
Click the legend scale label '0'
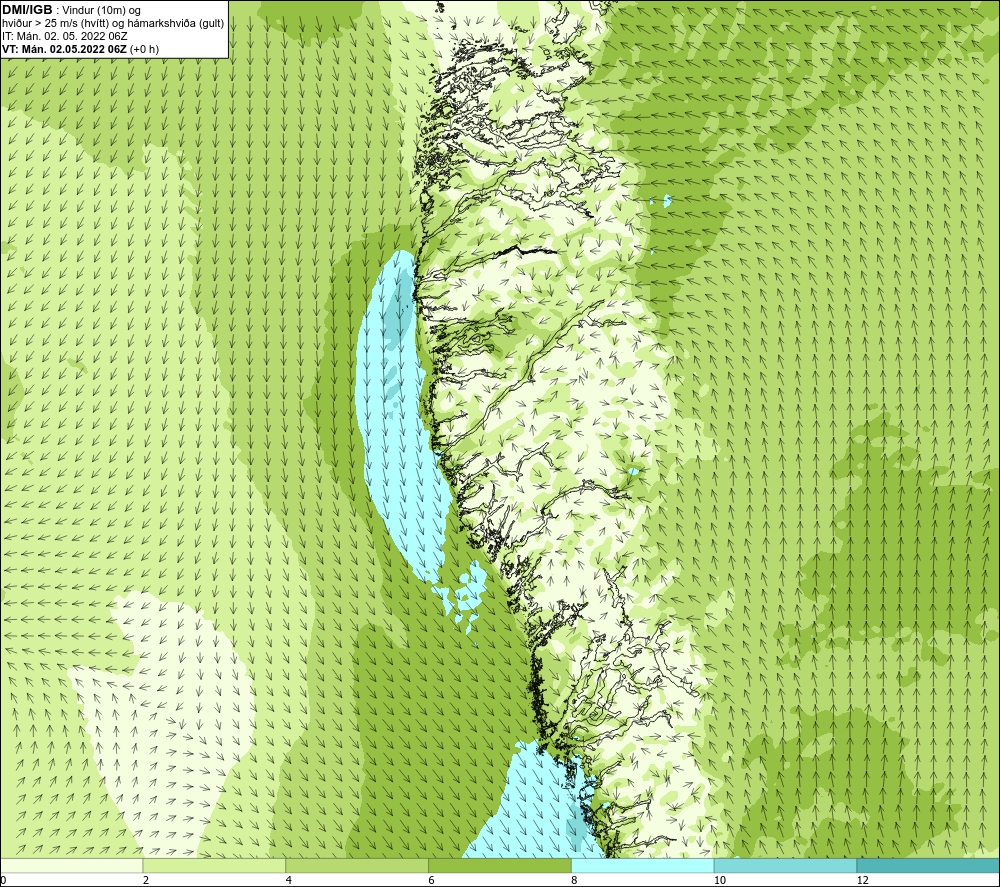(3, 881)
